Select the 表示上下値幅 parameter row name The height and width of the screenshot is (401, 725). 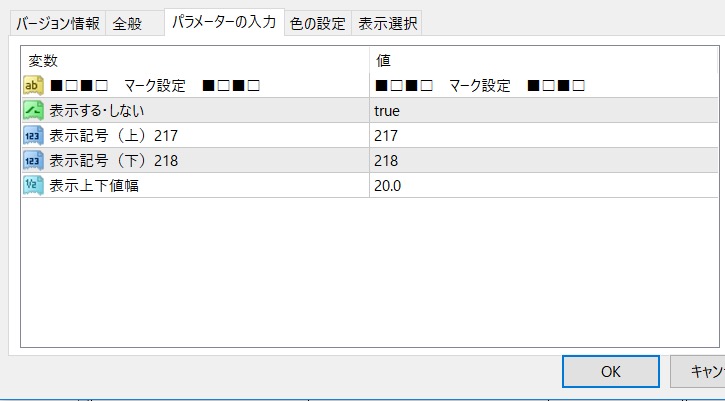tap(94, 185)
